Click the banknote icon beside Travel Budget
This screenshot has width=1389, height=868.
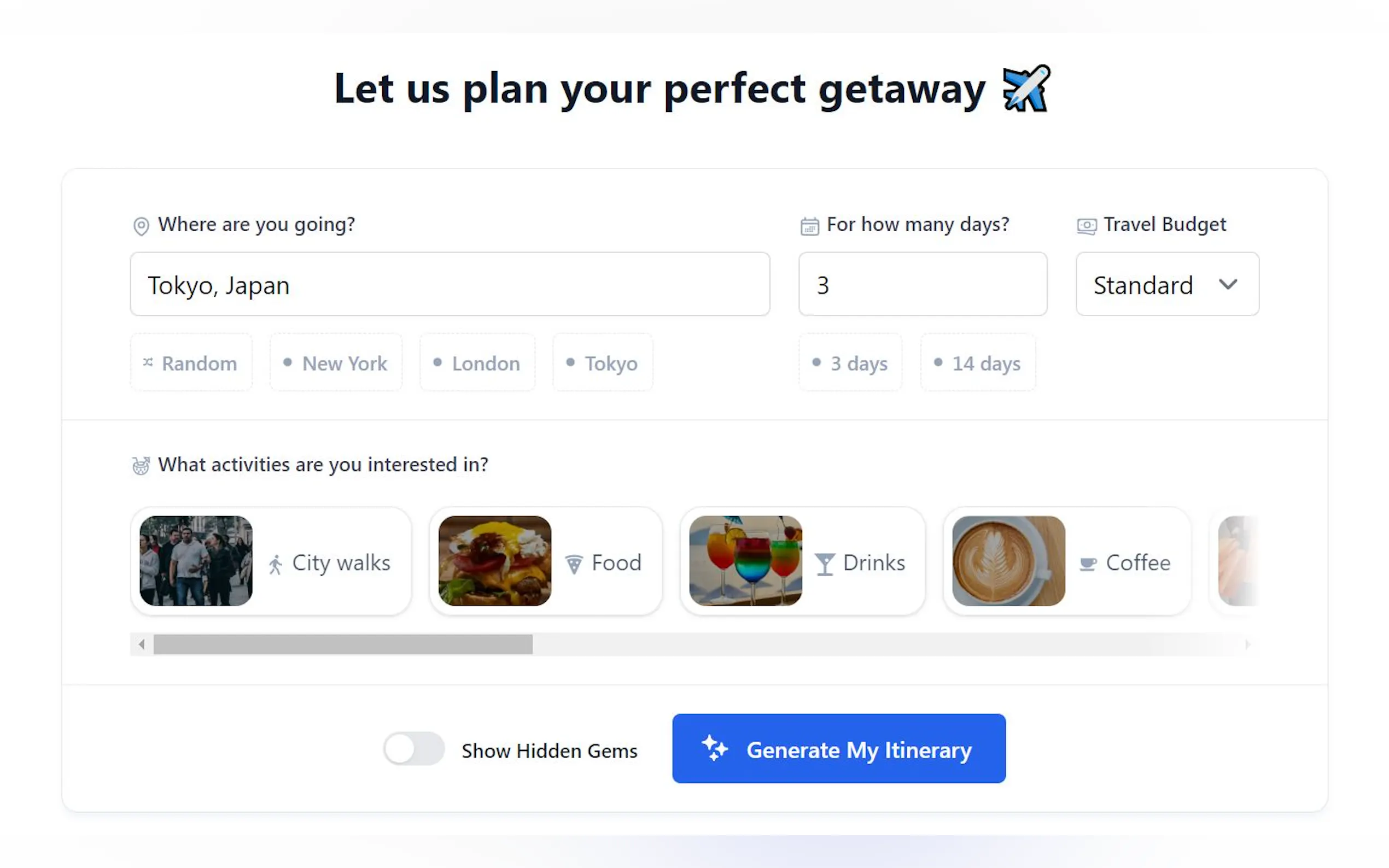[1087, 226]
